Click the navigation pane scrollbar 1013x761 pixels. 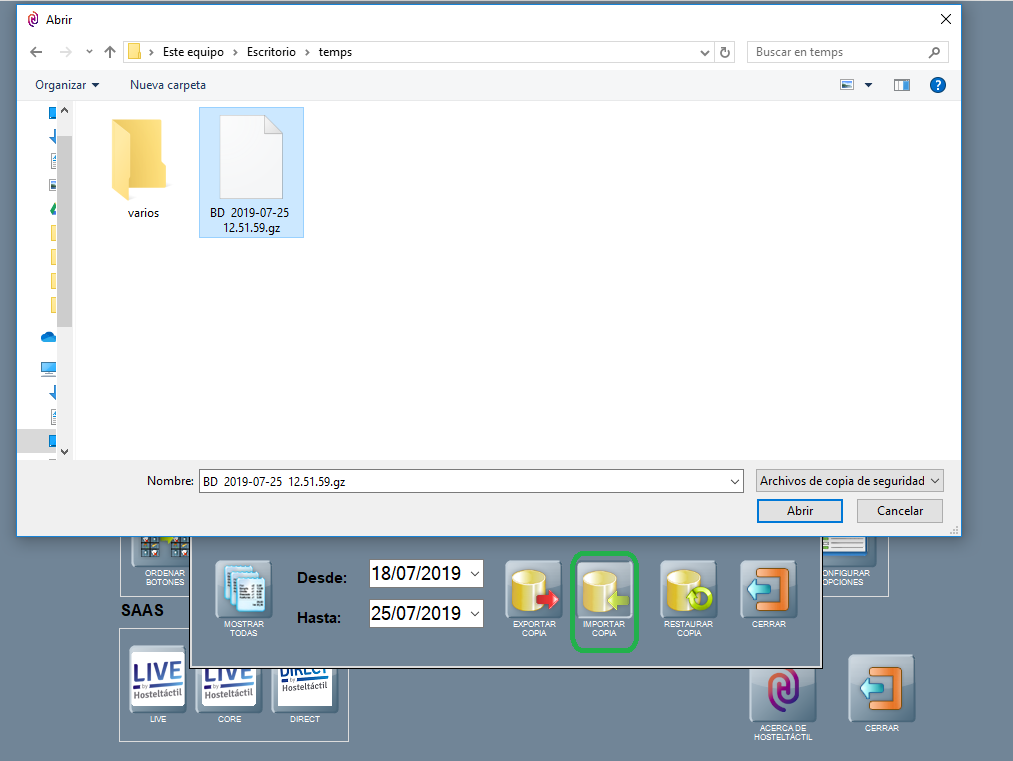pyautogui.click(x=65, y=230)
